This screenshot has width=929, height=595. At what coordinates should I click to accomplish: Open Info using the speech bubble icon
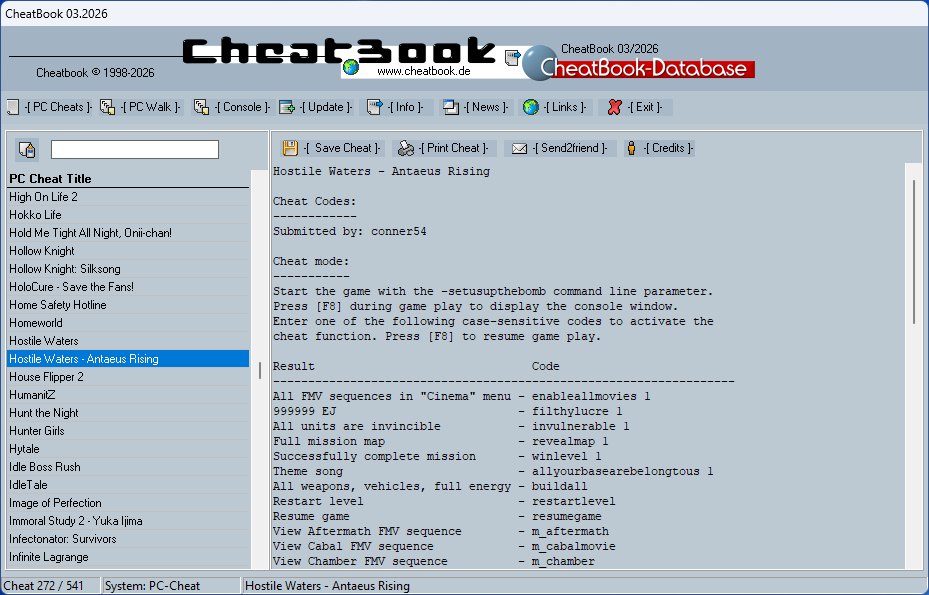pos(372,107)
